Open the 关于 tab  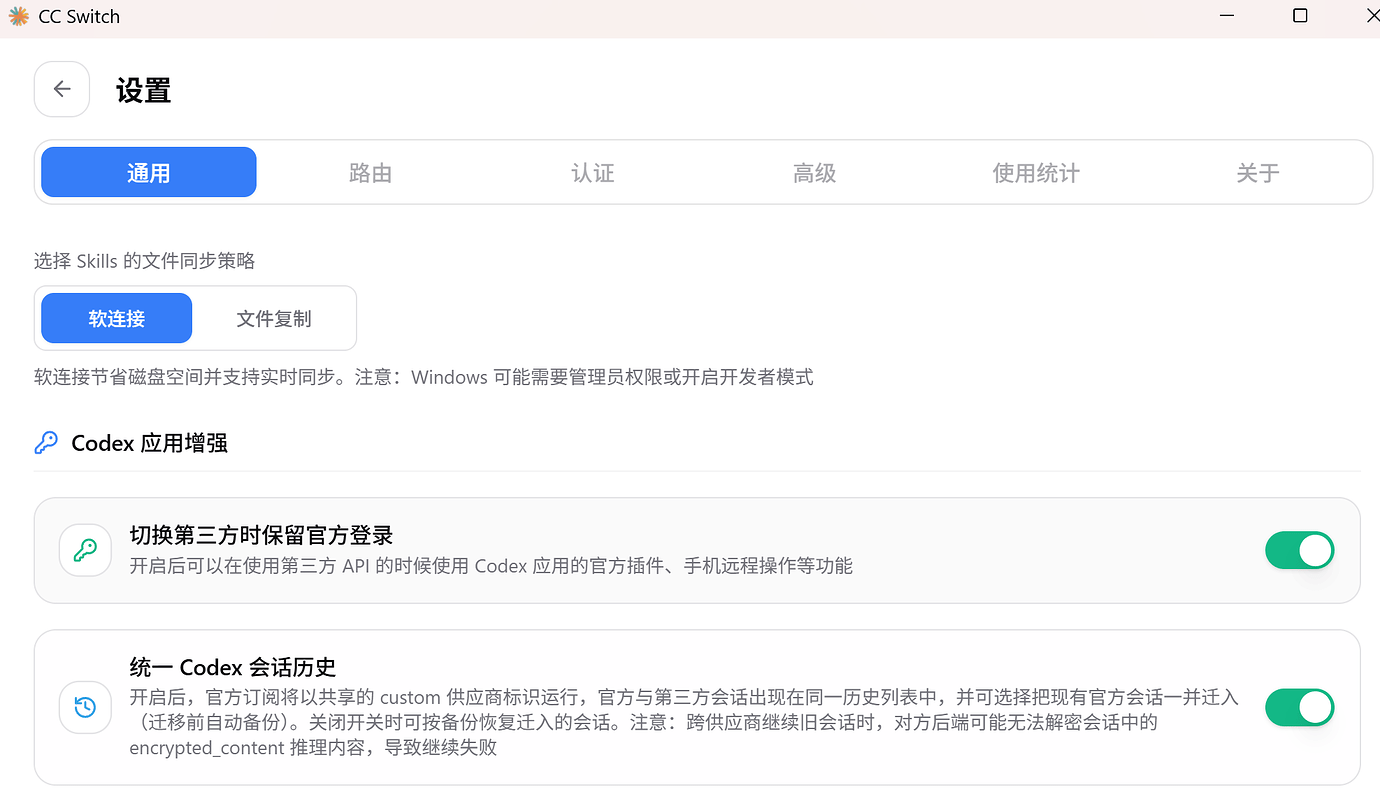pyautogui.click(x=1258, y=172)
